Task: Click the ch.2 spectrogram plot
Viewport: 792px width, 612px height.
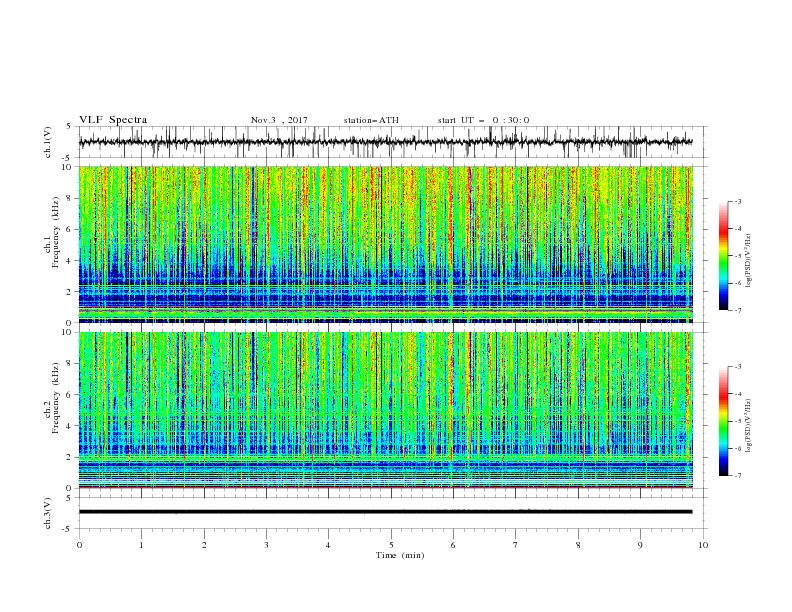Action: pyautogui.click(x=386, y=410)
